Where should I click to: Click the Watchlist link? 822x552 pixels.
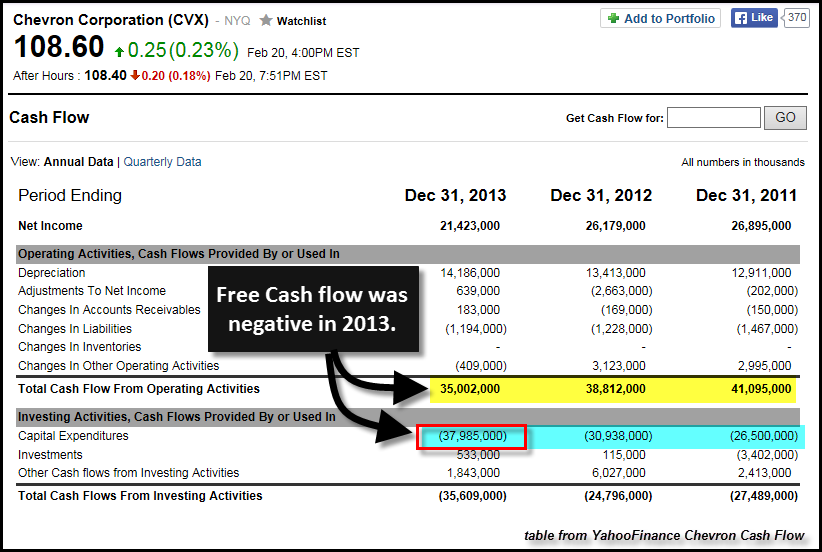tap(301, 21)
